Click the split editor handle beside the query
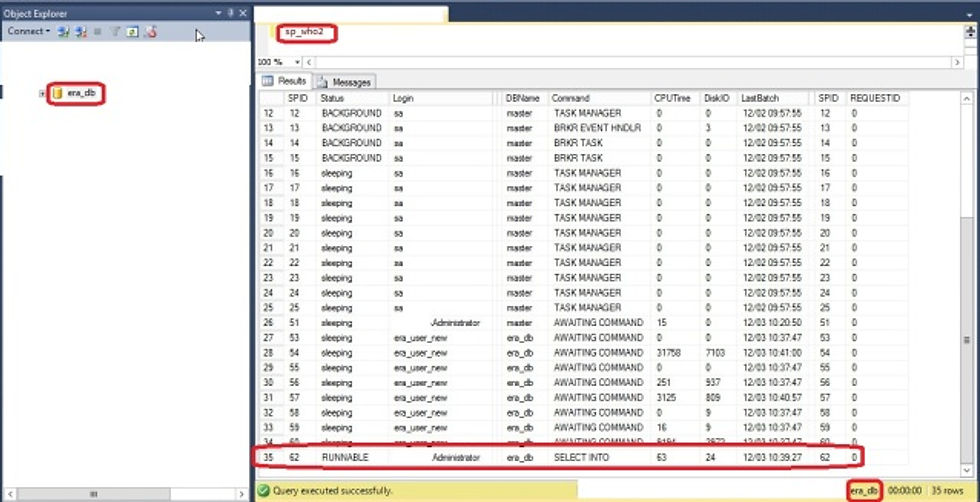The height and width of the screenshot is (502, 980). 970,31
